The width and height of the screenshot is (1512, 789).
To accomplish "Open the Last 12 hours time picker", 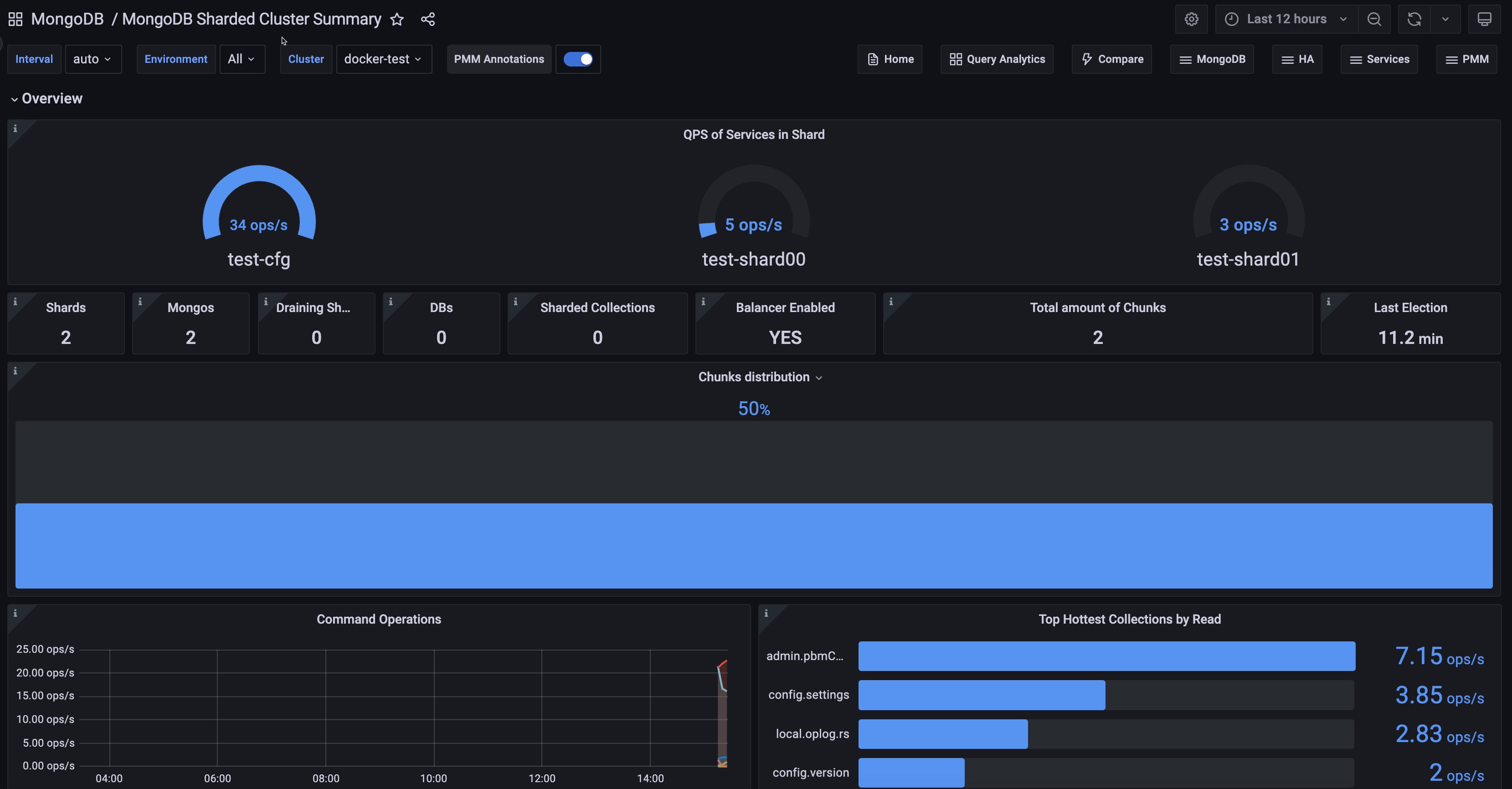I will [x=1286, y=19].
